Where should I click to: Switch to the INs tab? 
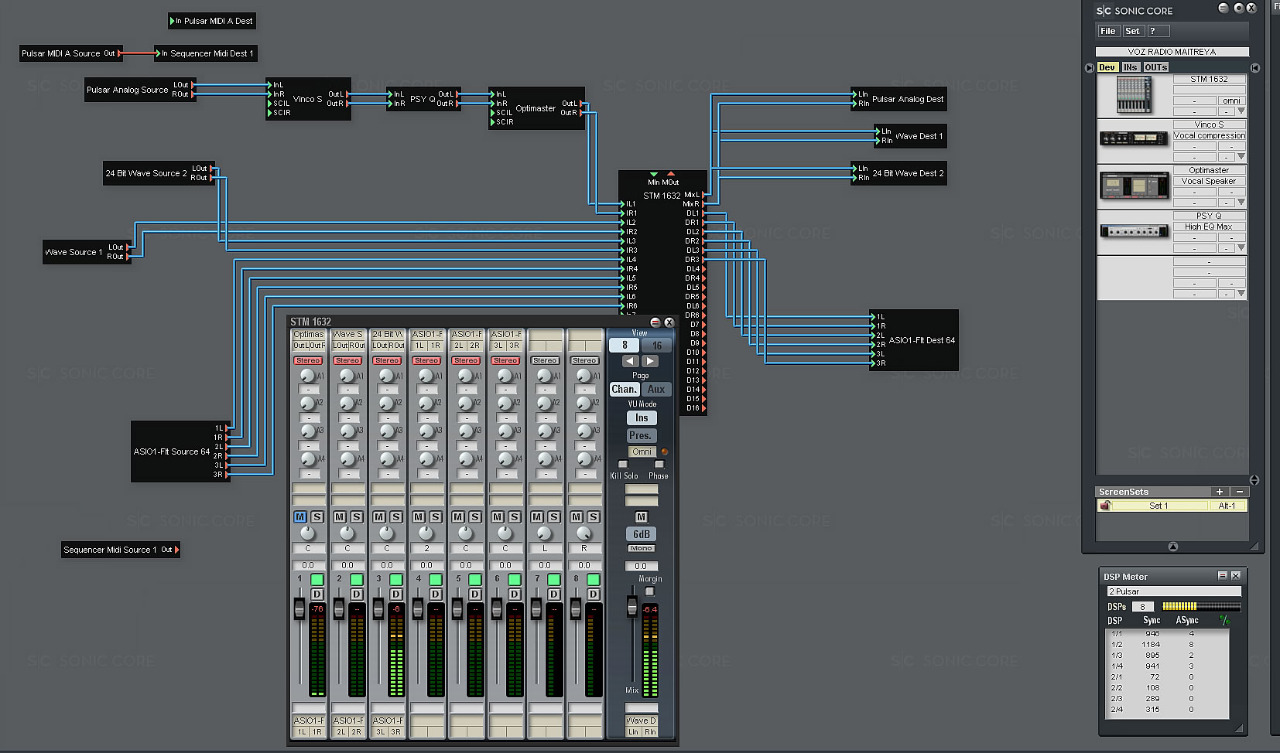(1130, 68)
